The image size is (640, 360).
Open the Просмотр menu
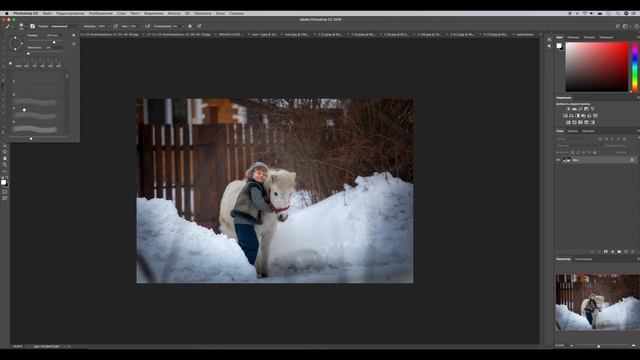pyautogui.click(x=203, y=13)
